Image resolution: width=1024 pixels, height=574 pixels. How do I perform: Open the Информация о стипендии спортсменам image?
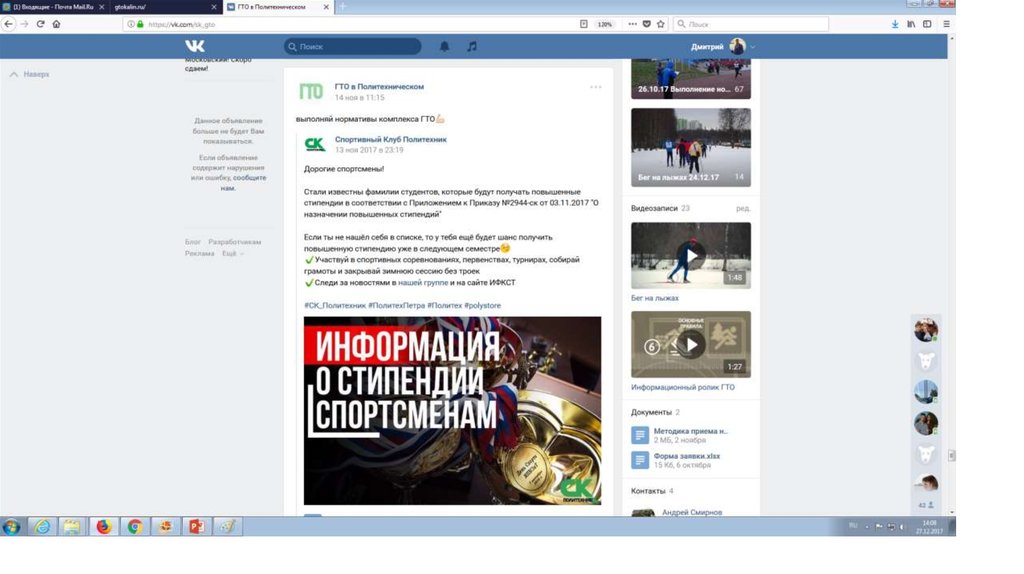452,410
